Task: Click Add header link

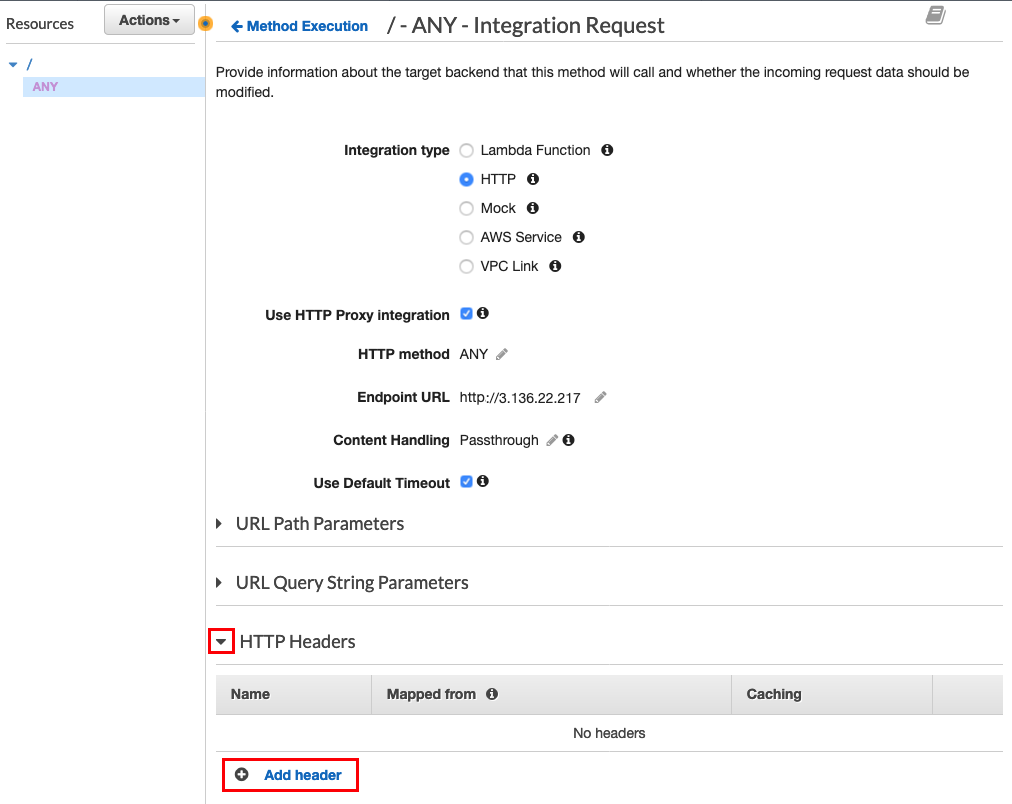Action: click(x=290, y=775)
